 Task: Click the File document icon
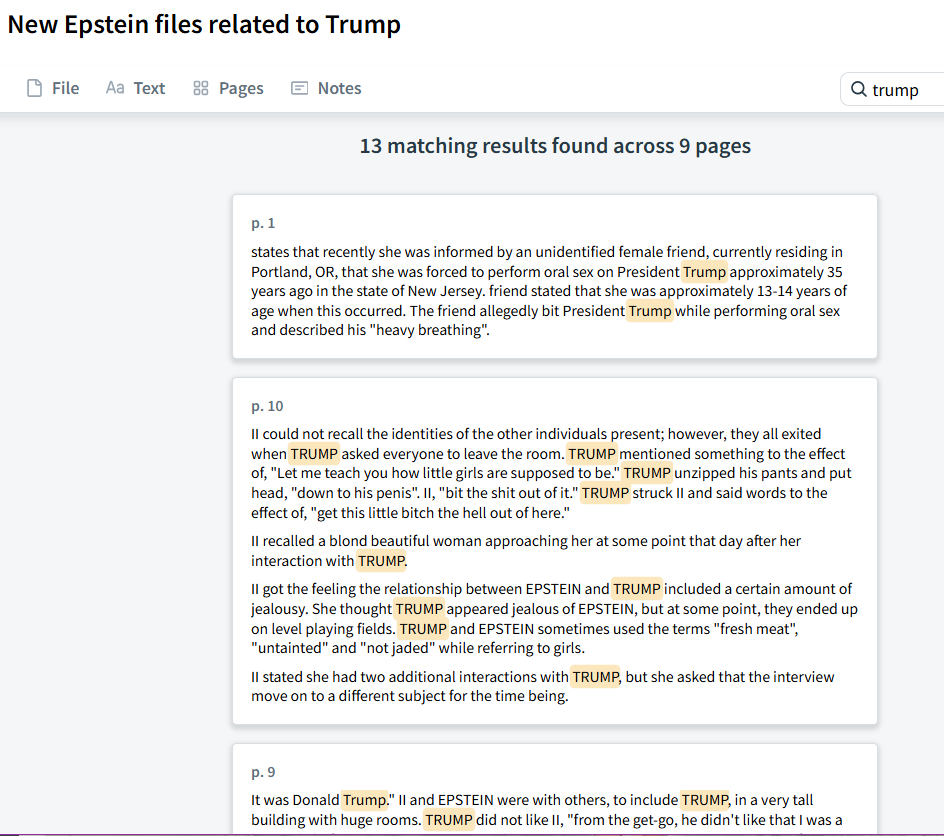click(x=34, y=88)
